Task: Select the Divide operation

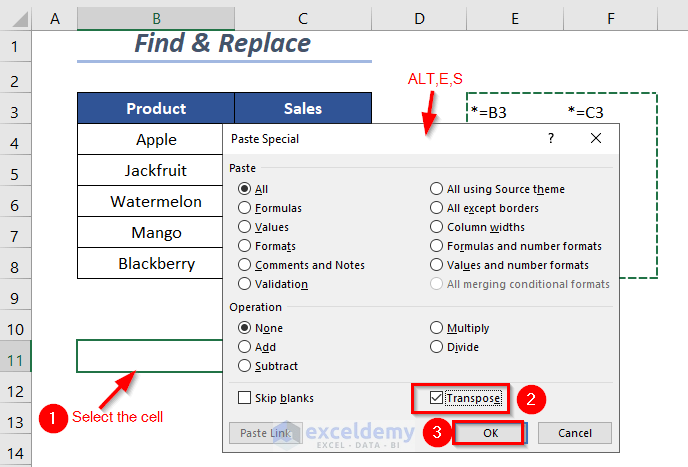Action: (x=437, y=347)
